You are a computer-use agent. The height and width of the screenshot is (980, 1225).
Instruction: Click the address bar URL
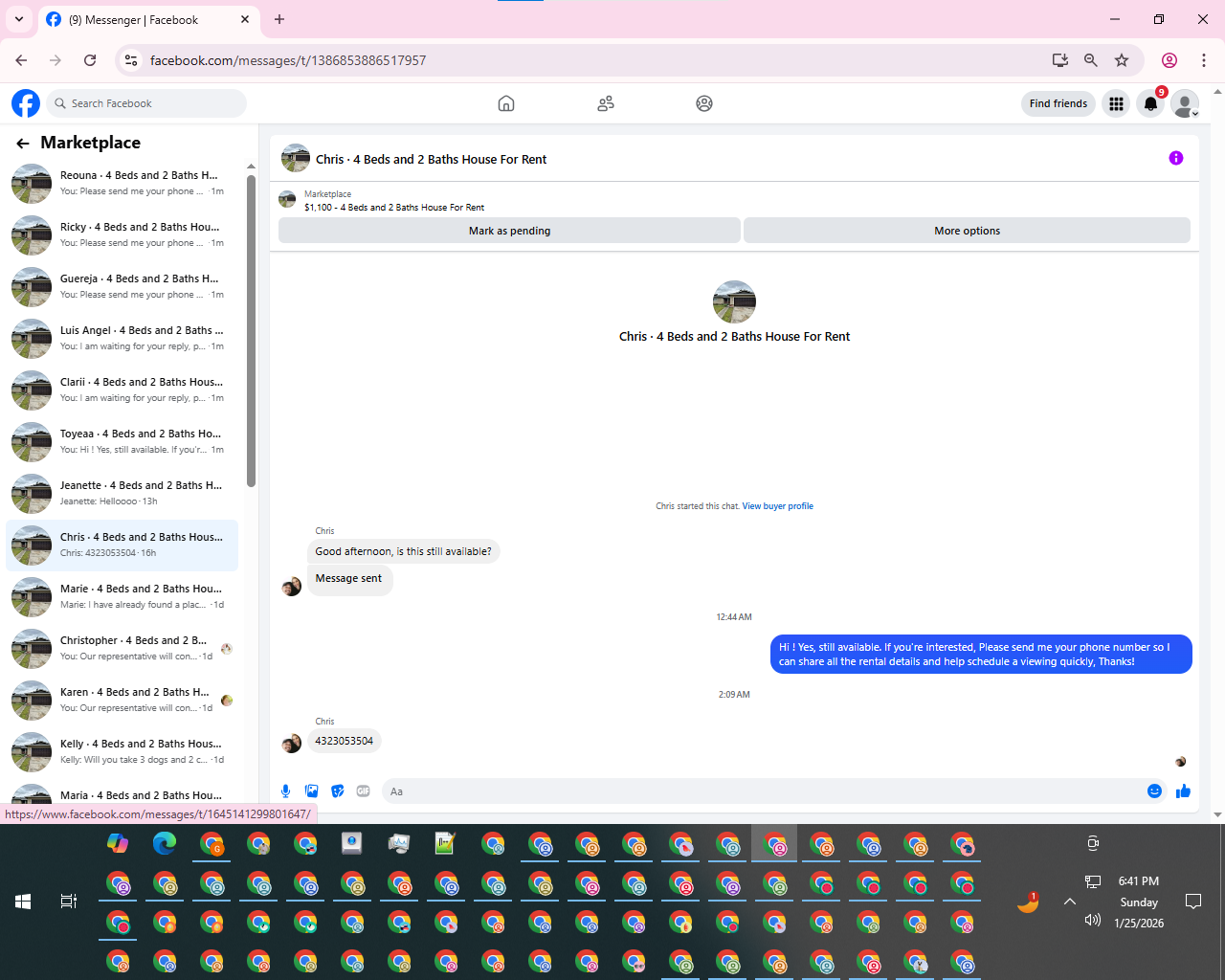[288, 60]
